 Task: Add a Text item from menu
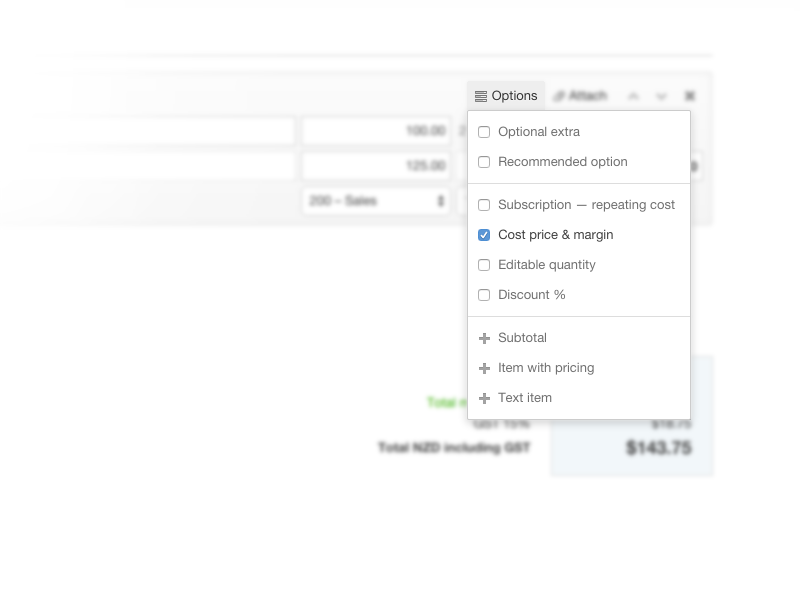(x=525, y=398)
